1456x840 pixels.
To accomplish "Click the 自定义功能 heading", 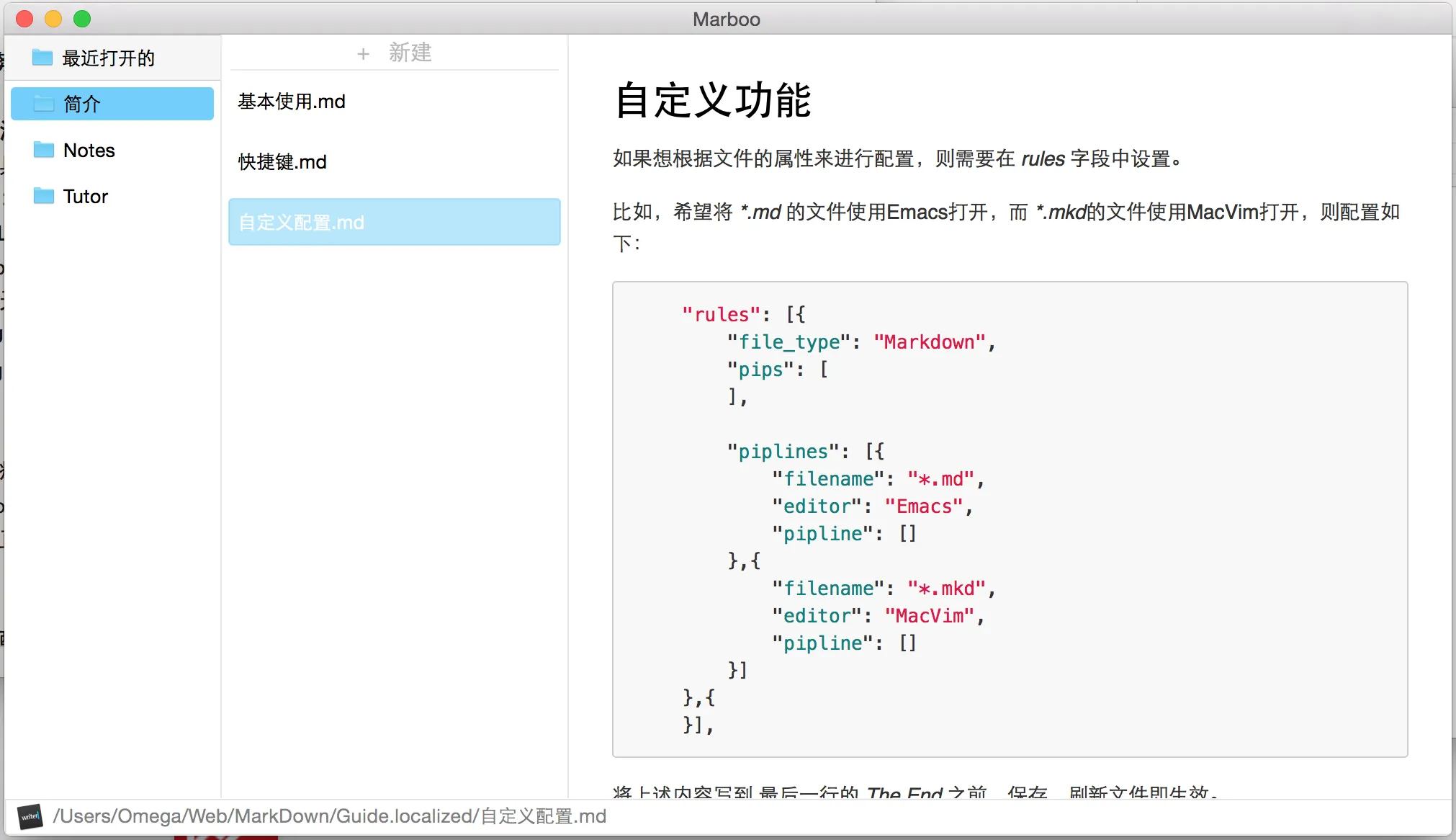I will tap(713, 100).
